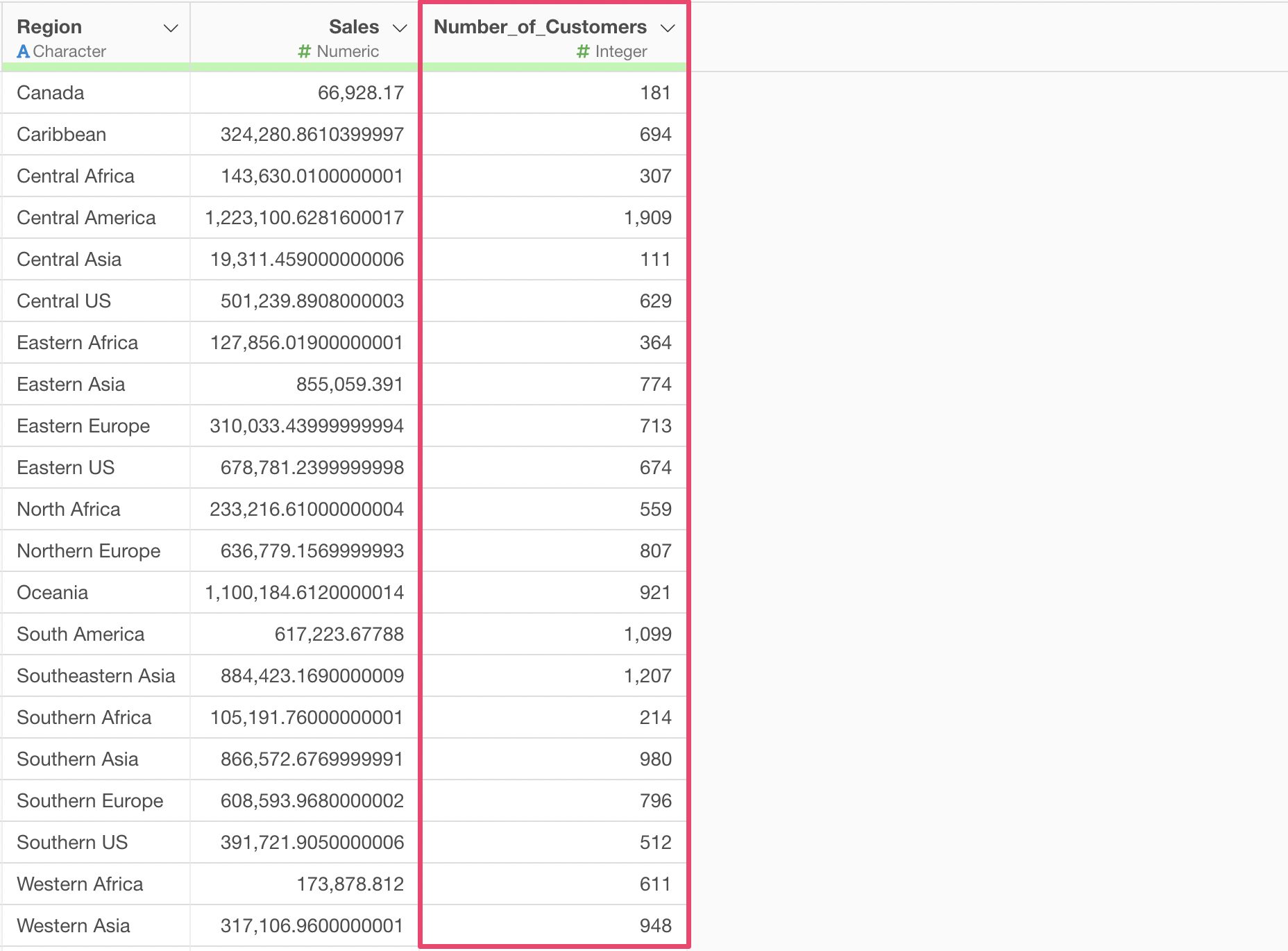Select the Sales column header name
The height and width of the screenshot is (951, 1288).
click(353, 27)
